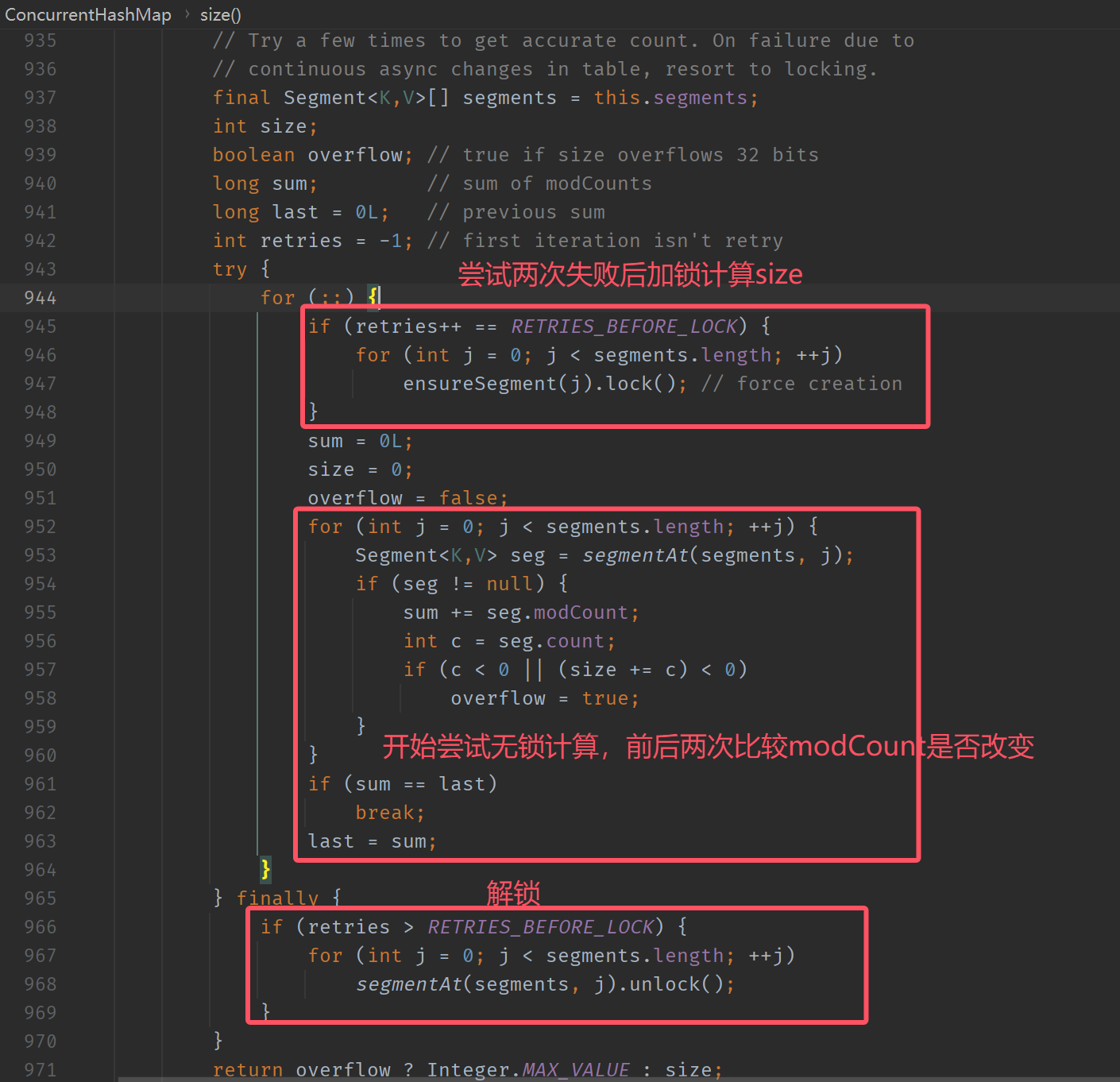Click 'Segment<K,V>[]' type on line 937
Viewport: 1120px width, 1082px height.
pyautogui.click(x=367, y=98)
